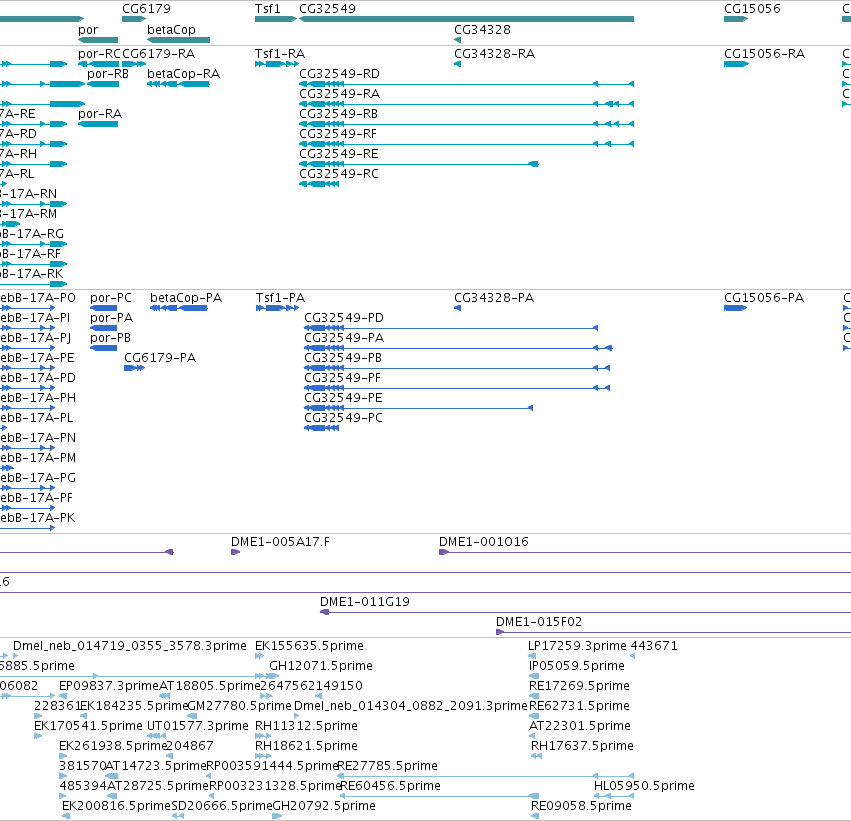
Task: Click the CG15056 gene label
Action: coord(752,9)
